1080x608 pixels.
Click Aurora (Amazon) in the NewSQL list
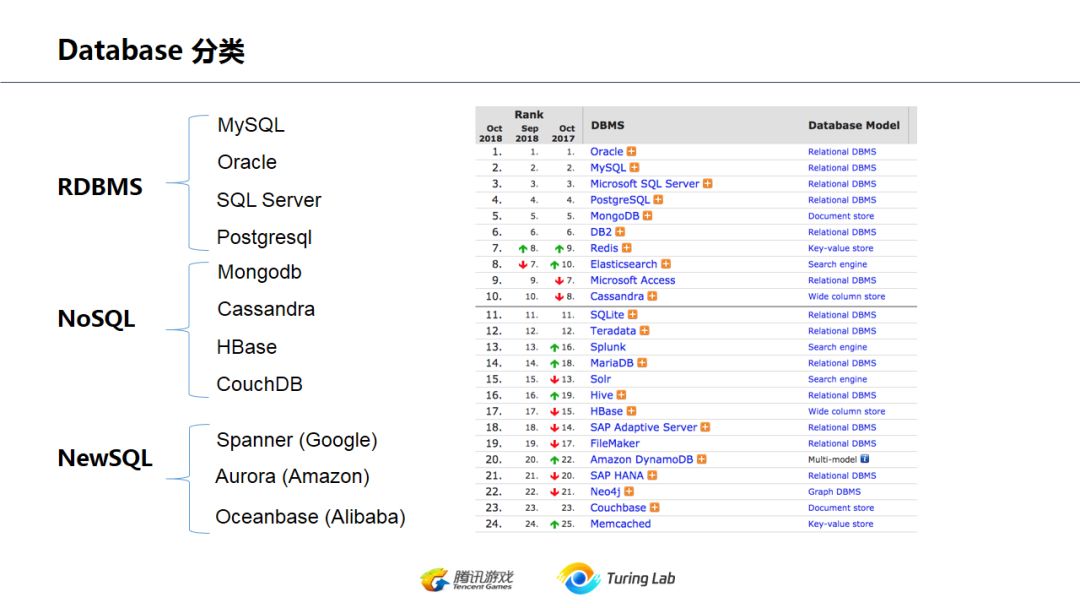click(x=293, y=476)
